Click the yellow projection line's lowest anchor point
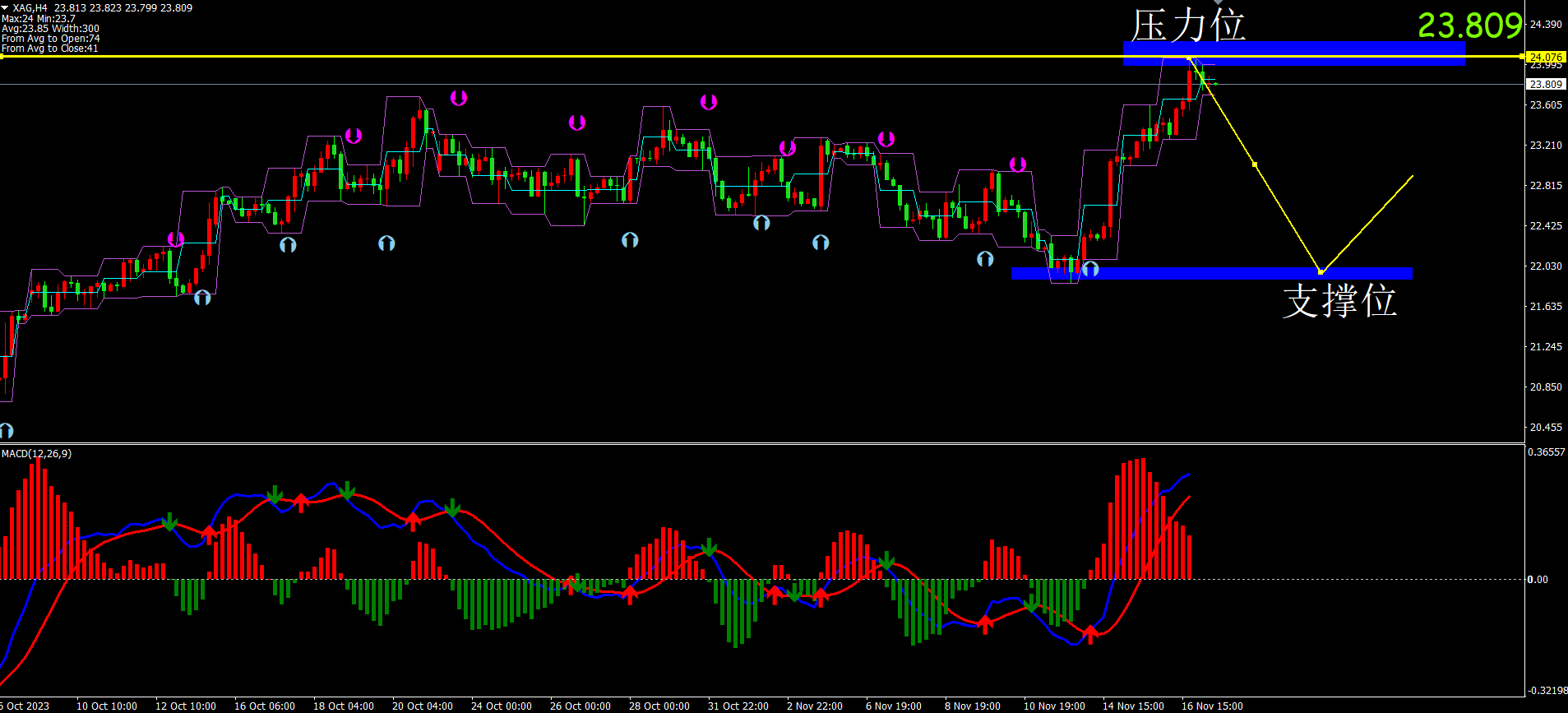The width and height of the screenshot is (1568, 713). pos(1321,272)
